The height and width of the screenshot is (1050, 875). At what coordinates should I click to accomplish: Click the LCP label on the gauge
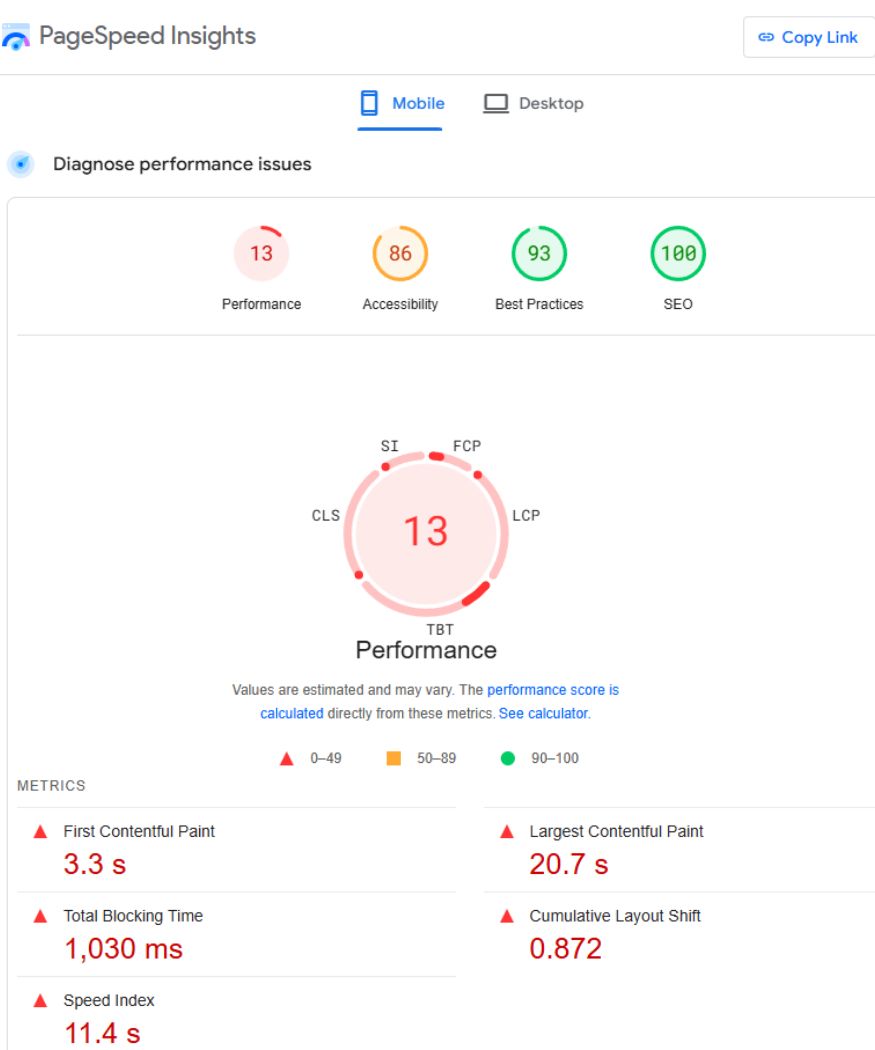coord(526,516)
